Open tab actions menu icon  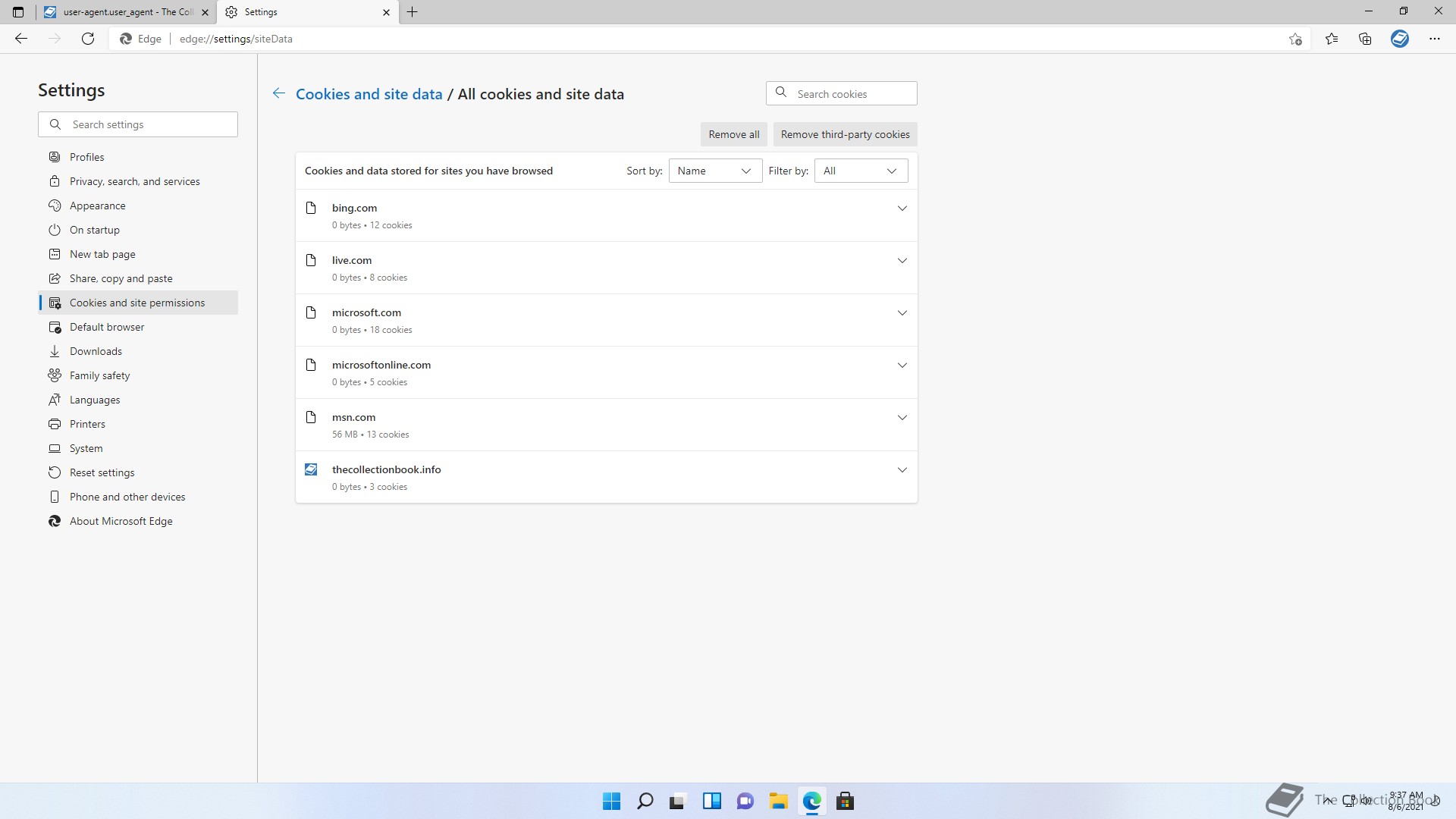click(18, 12)
